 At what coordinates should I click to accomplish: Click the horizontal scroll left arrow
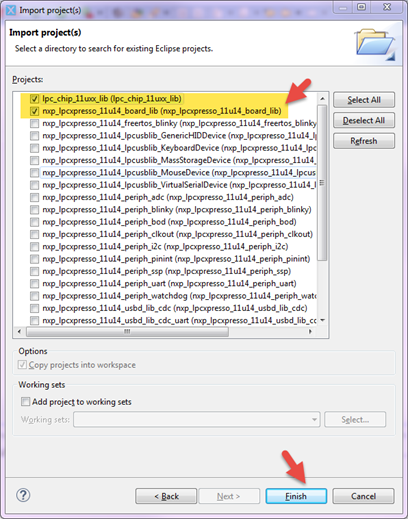pyautogui.click(x=19, y=332)
